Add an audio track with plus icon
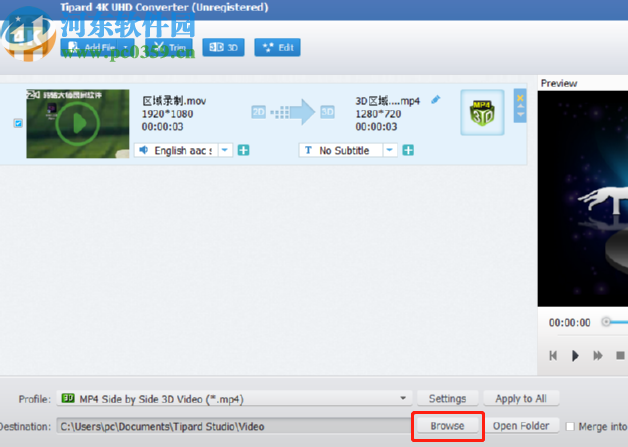This screenshot has height=447, width=628. click(244, 150)
